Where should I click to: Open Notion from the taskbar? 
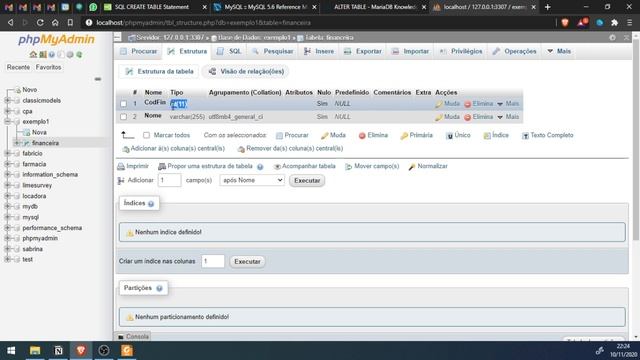click(58, 351)
